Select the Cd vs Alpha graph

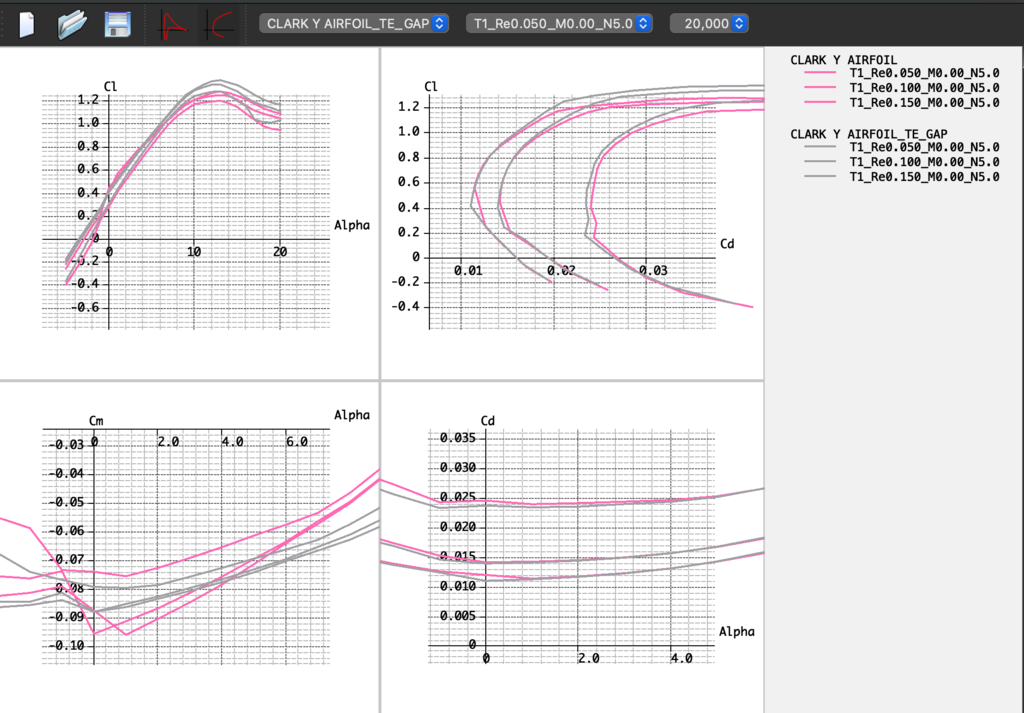tap(572, 545)
